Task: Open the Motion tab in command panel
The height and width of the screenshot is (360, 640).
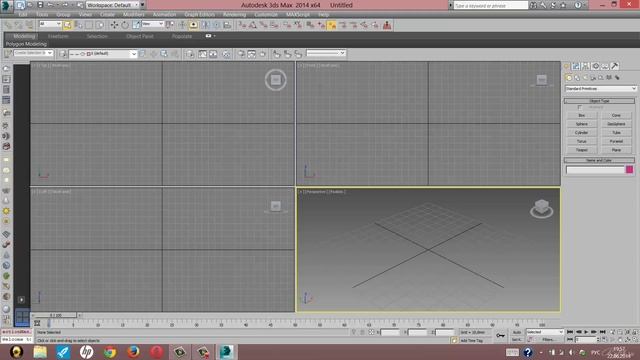Action: (596, 66)
